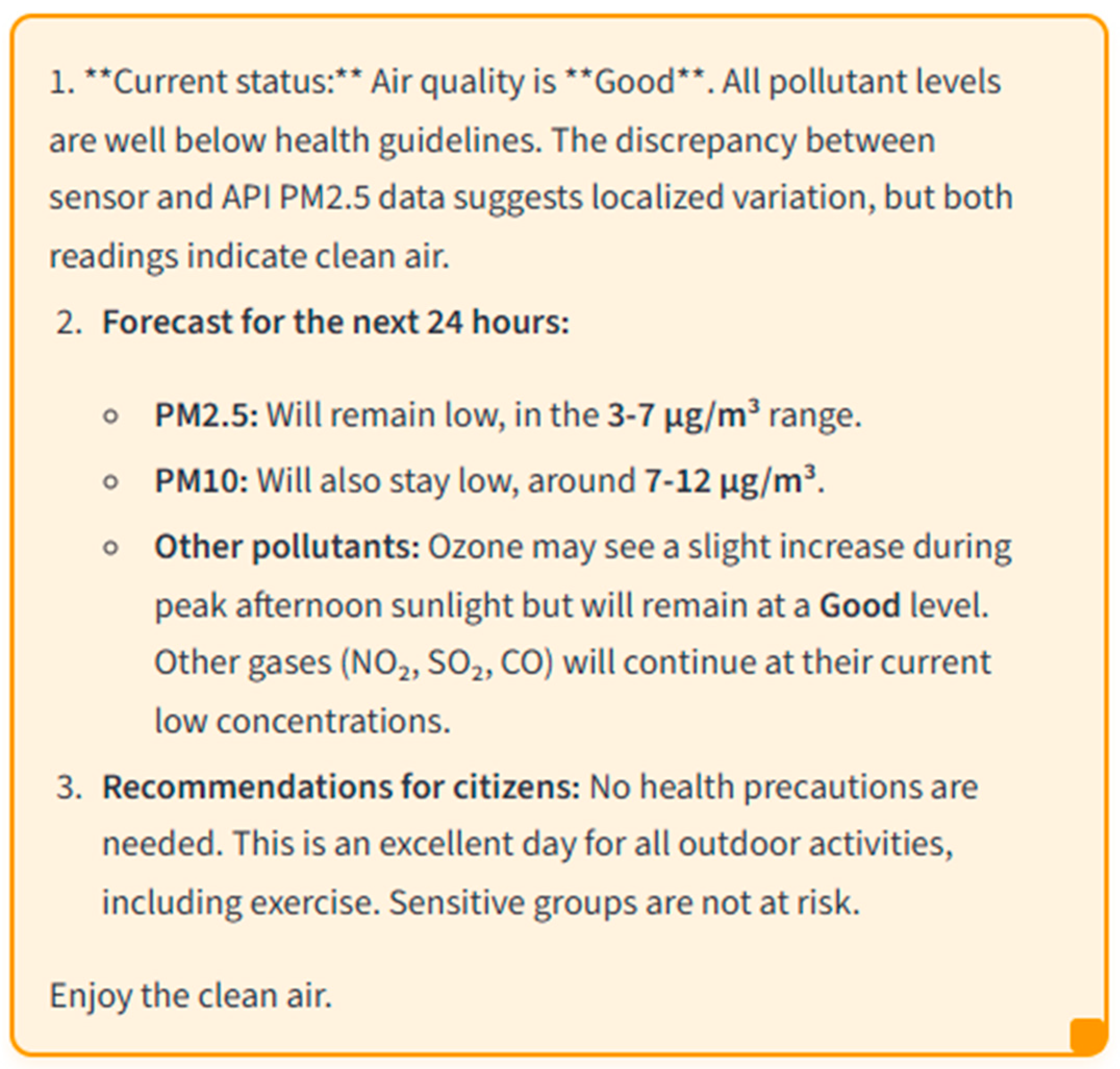The image size is (1120, 1069).
Task: Click the "Recommendations for citizens" heading
Action: 341,787
